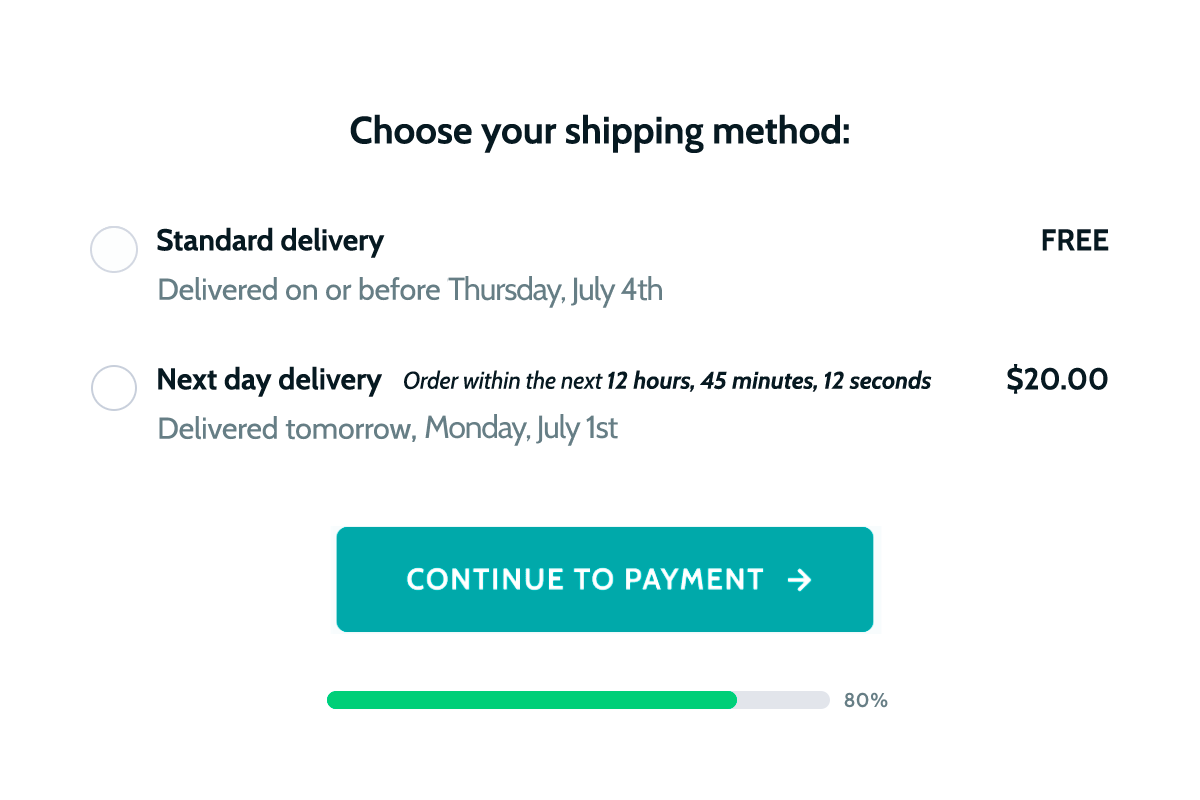Click the FREE shipping price
The width and height of the screenshot is (1200, 800).
point(1074,241)
